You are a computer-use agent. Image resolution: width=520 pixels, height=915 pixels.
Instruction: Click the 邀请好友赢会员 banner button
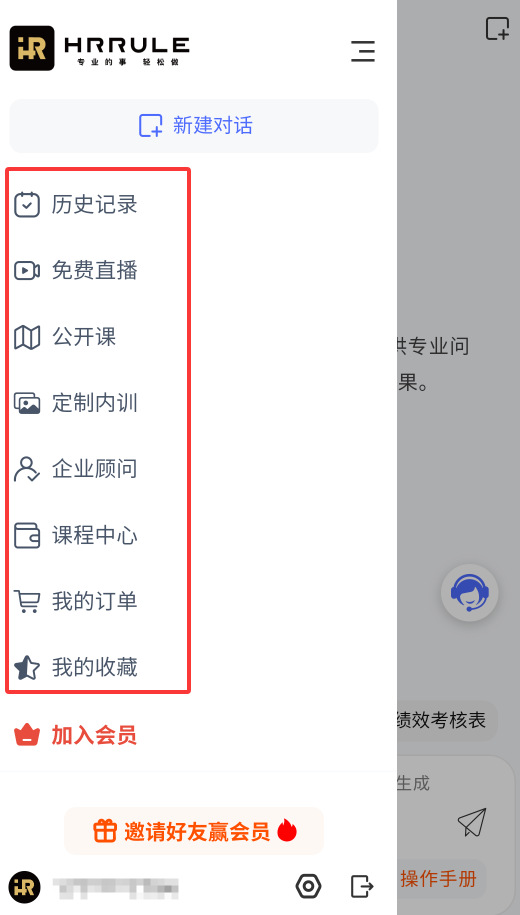click(194, 831)
